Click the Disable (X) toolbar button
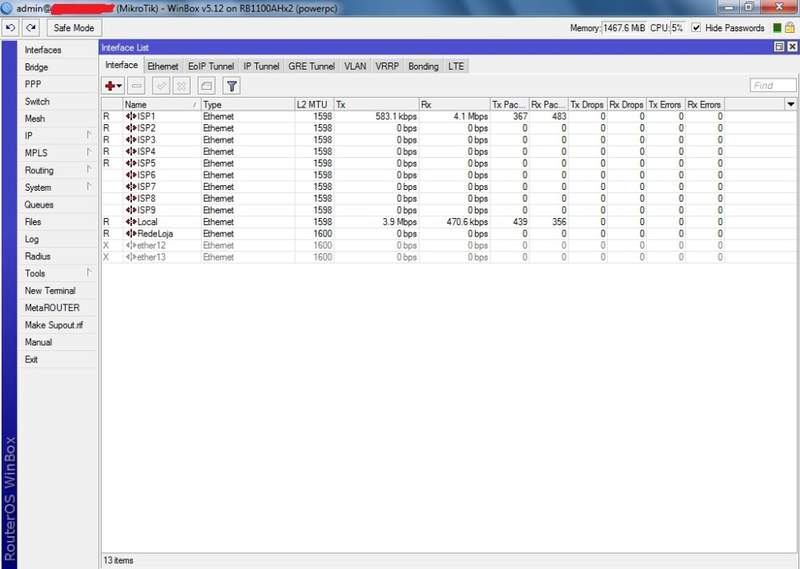The width and height of the screenshot is (800, 569). pyautogui.click(x=182, y=86)
